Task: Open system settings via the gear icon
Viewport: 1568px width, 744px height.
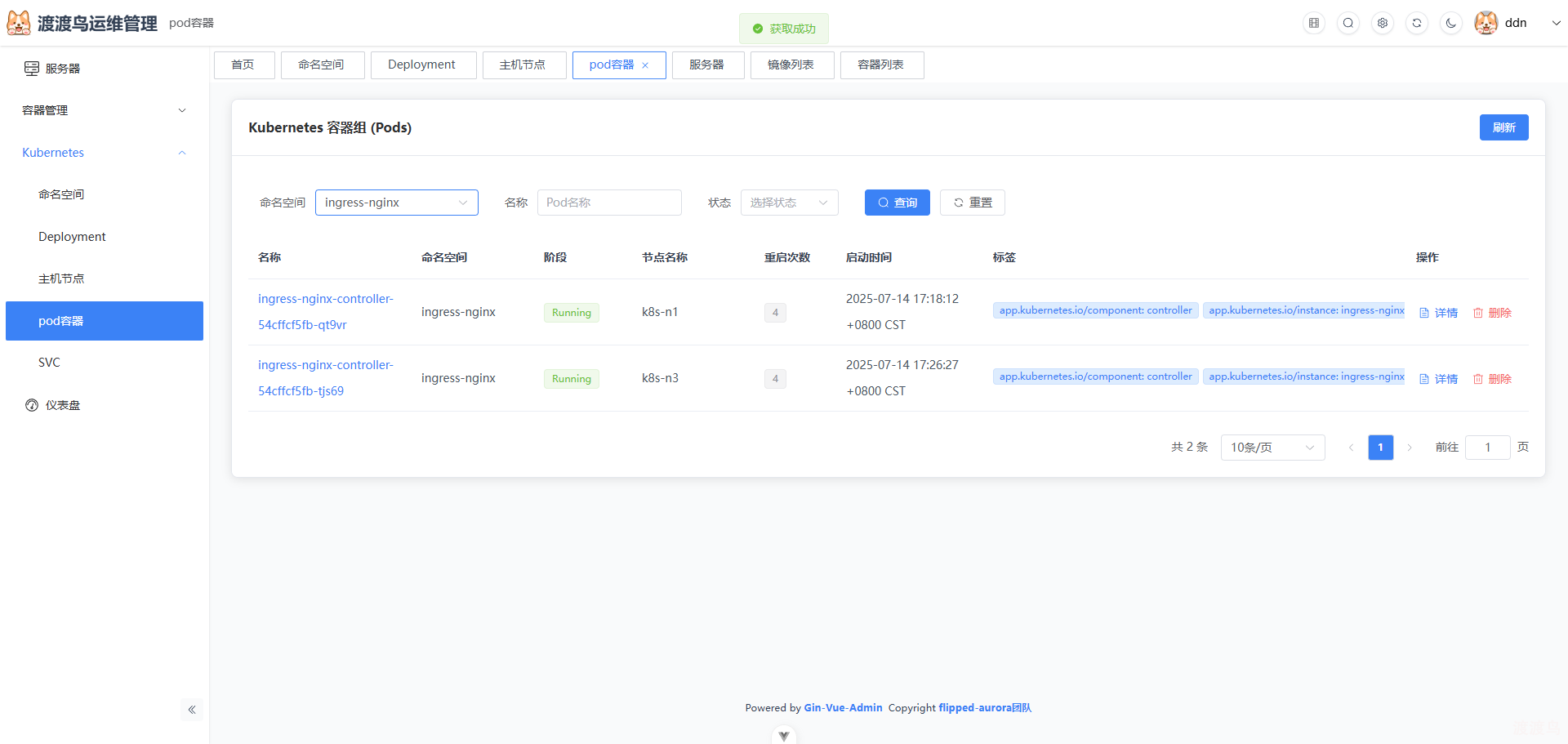Action: coord(1382,23)
